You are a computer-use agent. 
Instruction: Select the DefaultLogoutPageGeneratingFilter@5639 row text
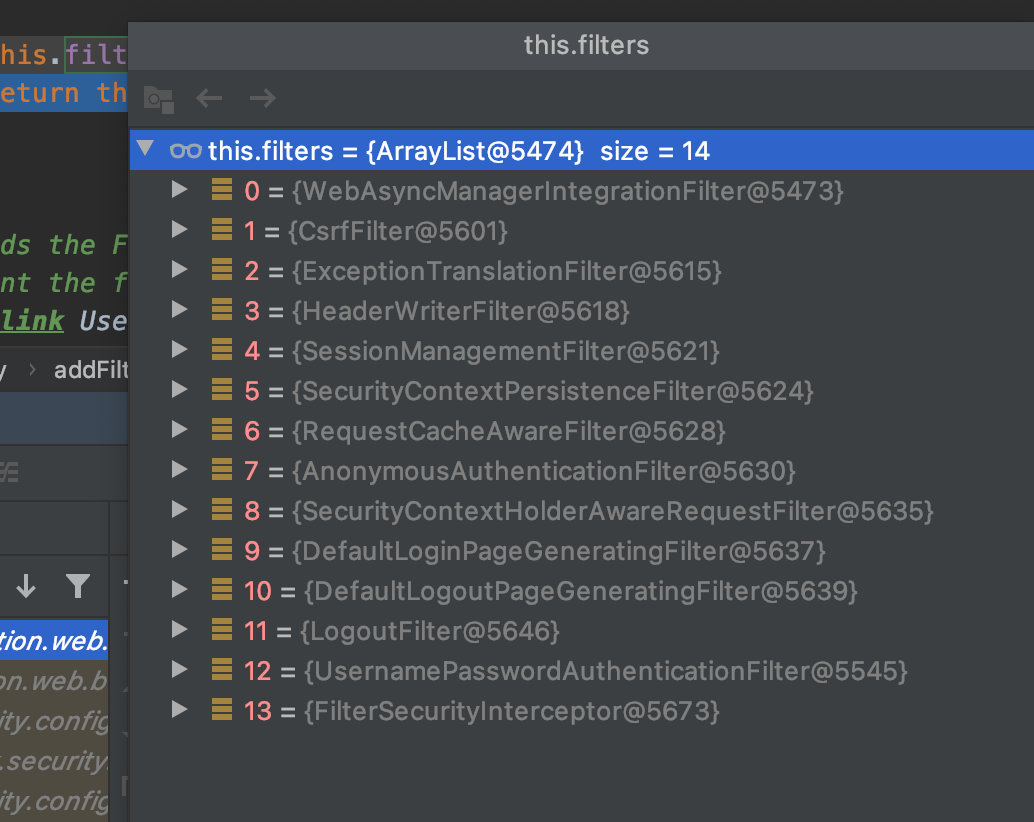[580, 591]
